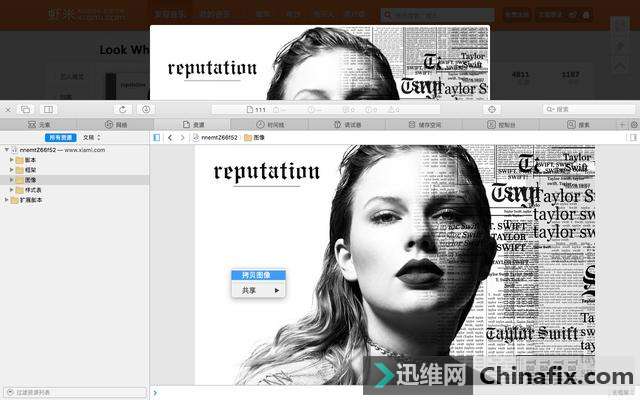Switch to the 元素 tab
The image size is (640, 400).
click(39, 124)
